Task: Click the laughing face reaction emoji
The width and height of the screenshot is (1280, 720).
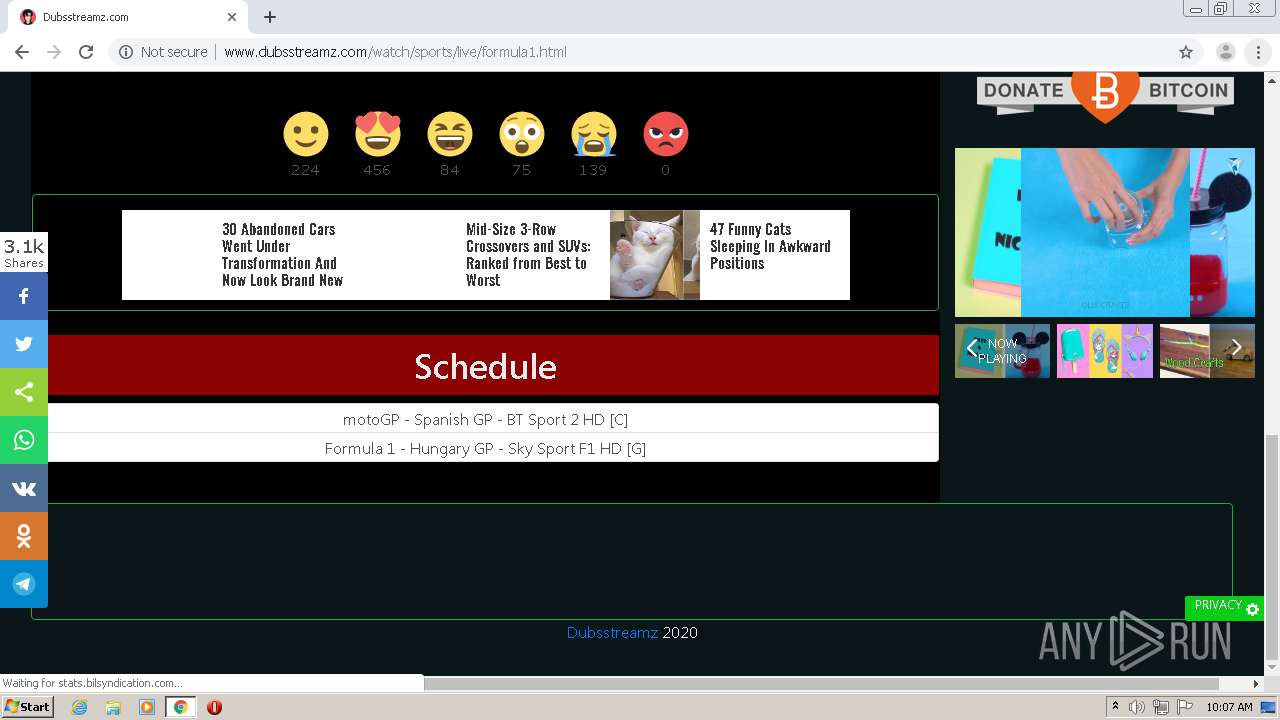Action: [x=449, y=133]
